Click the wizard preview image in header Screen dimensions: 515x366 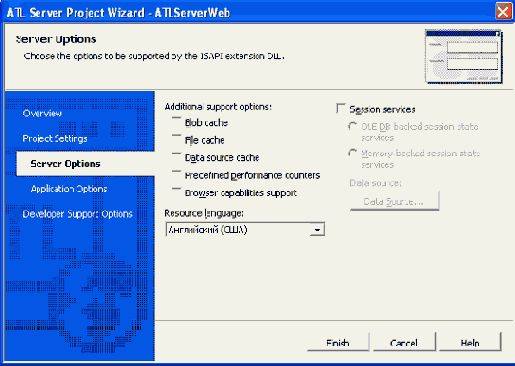click(464, 57)
